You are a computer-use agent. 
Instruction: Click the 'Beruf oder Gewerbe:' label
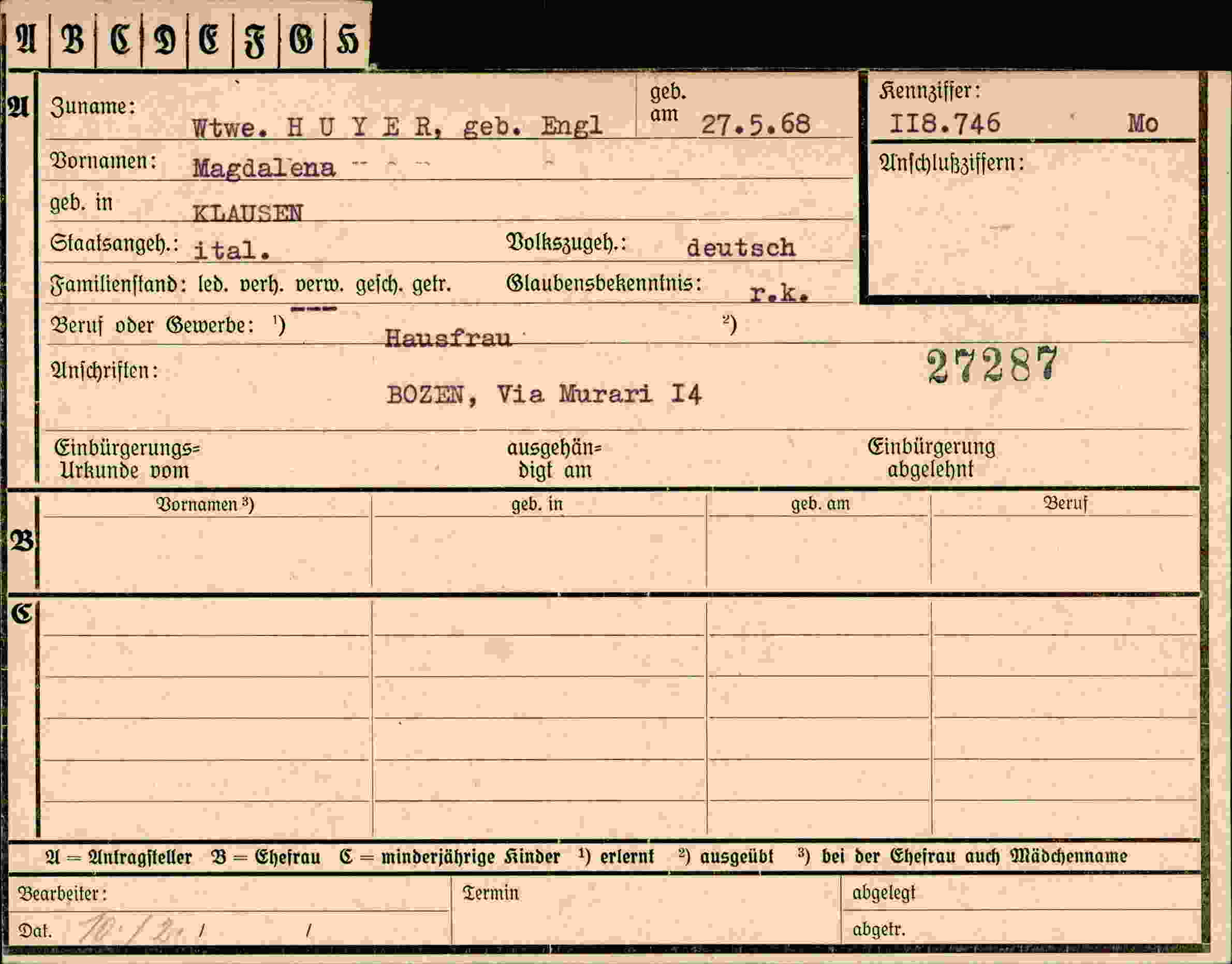pos(152,325)
